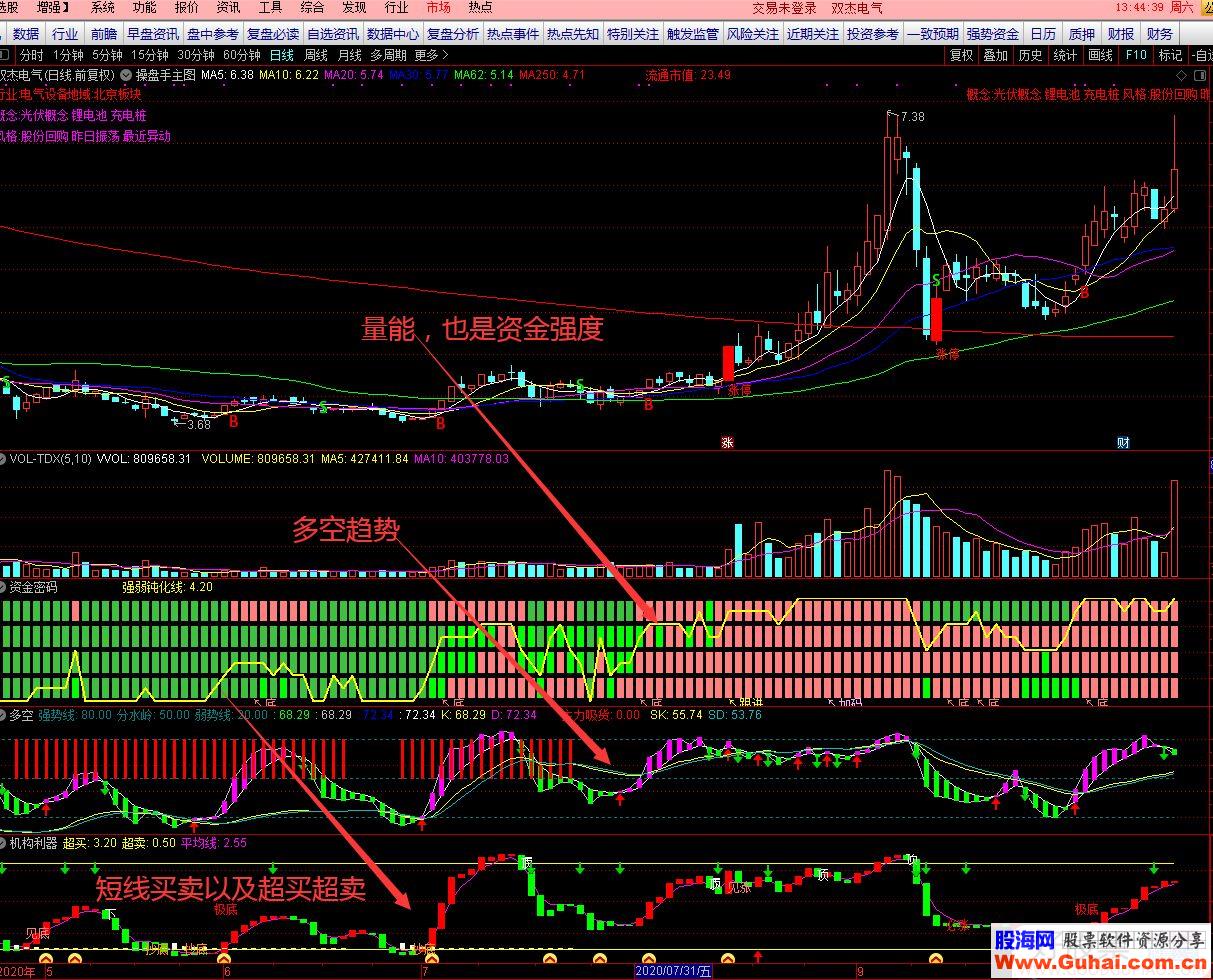
Task: Open the 资讯 menu
Action: 228,7
